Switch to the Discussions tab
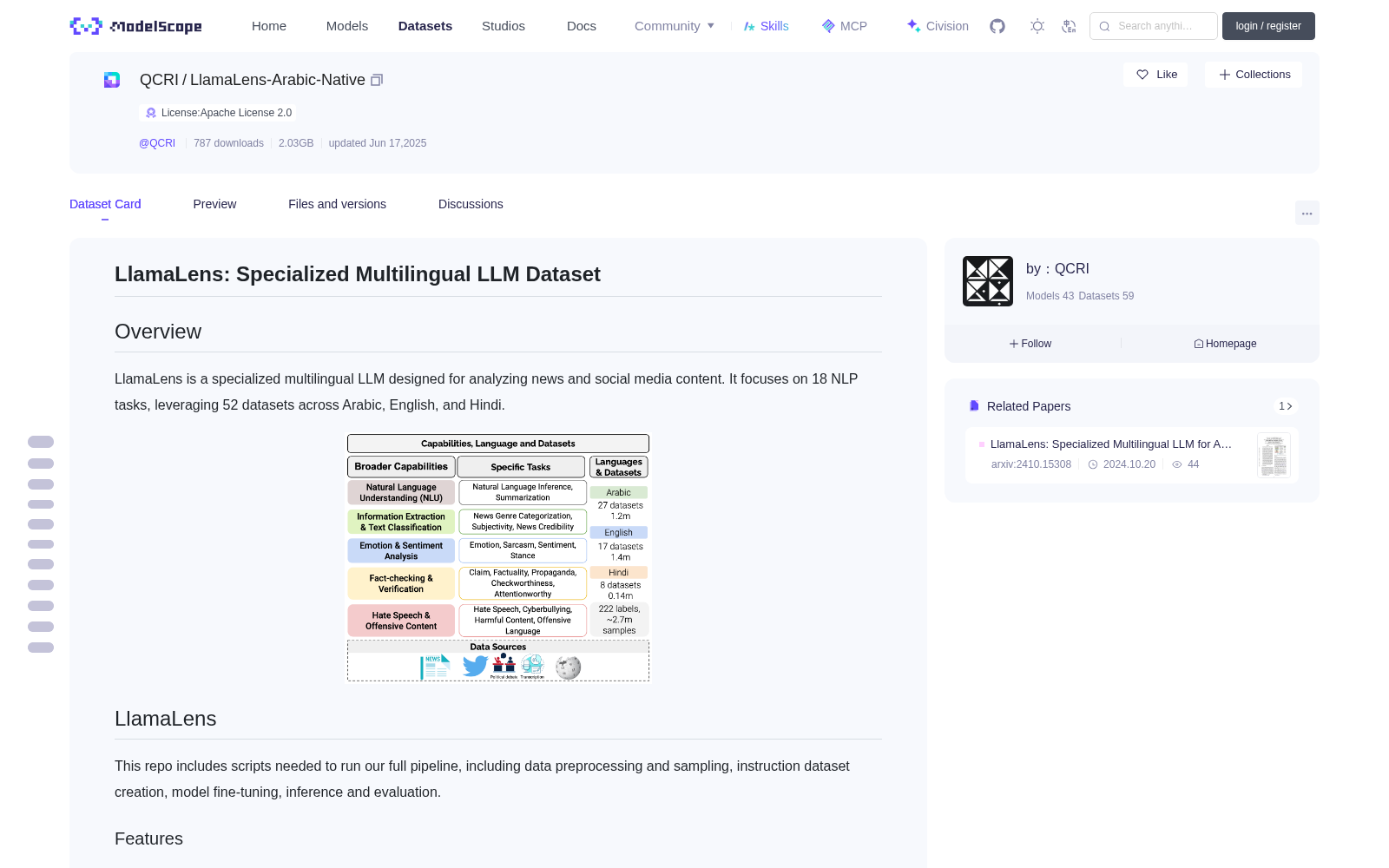This screenshot has width=1389, height=868. (x=471, y=204)
